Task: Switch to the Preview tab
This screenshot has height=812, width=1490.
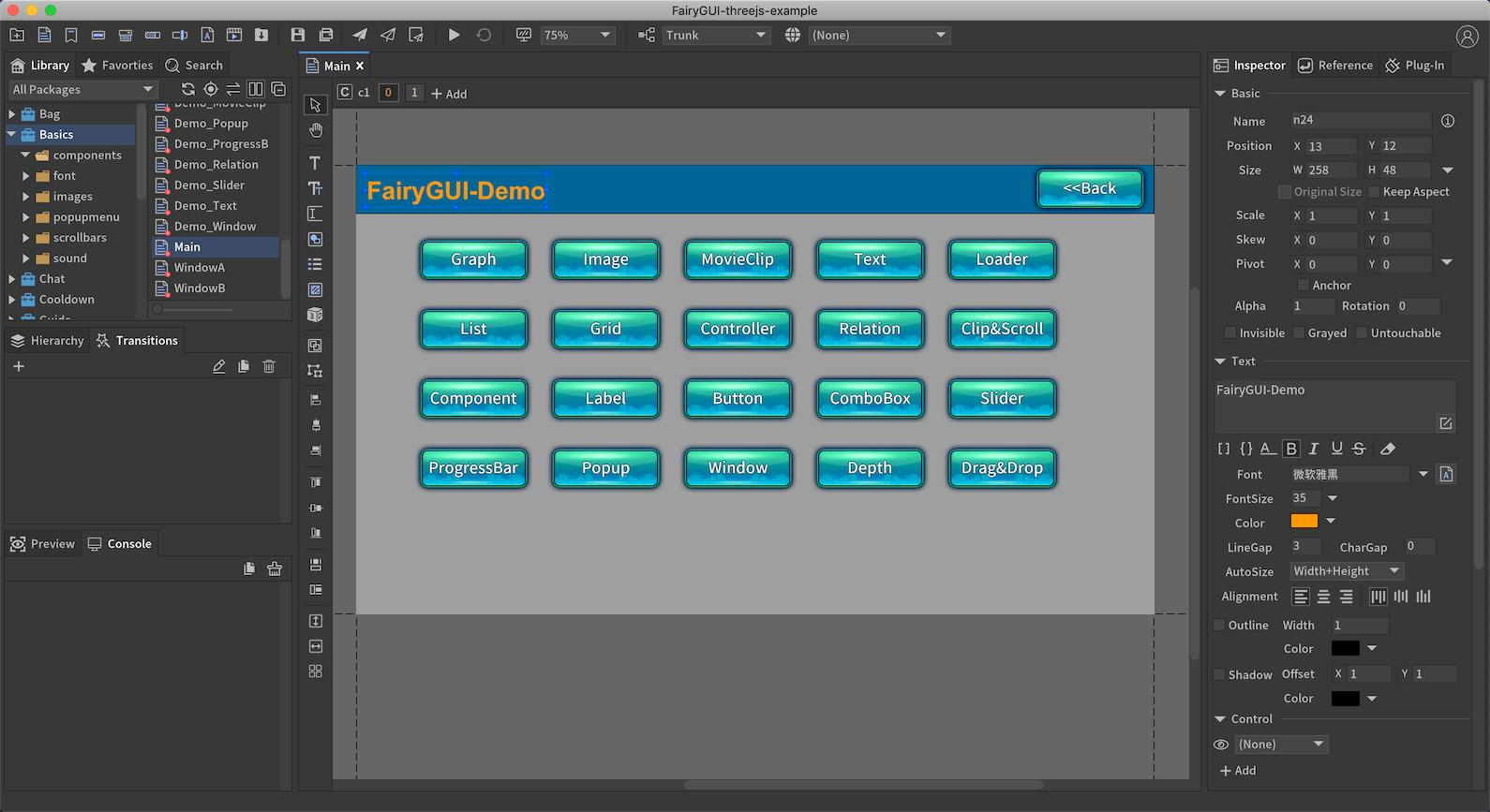Action: (42, 544)
